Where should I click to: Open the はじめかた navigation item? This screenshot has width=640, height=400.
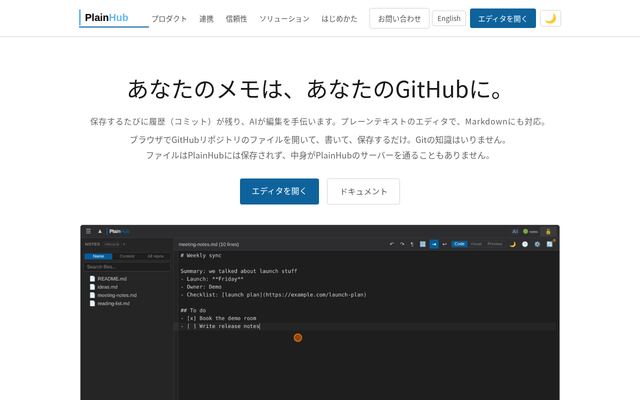point(339,19)
